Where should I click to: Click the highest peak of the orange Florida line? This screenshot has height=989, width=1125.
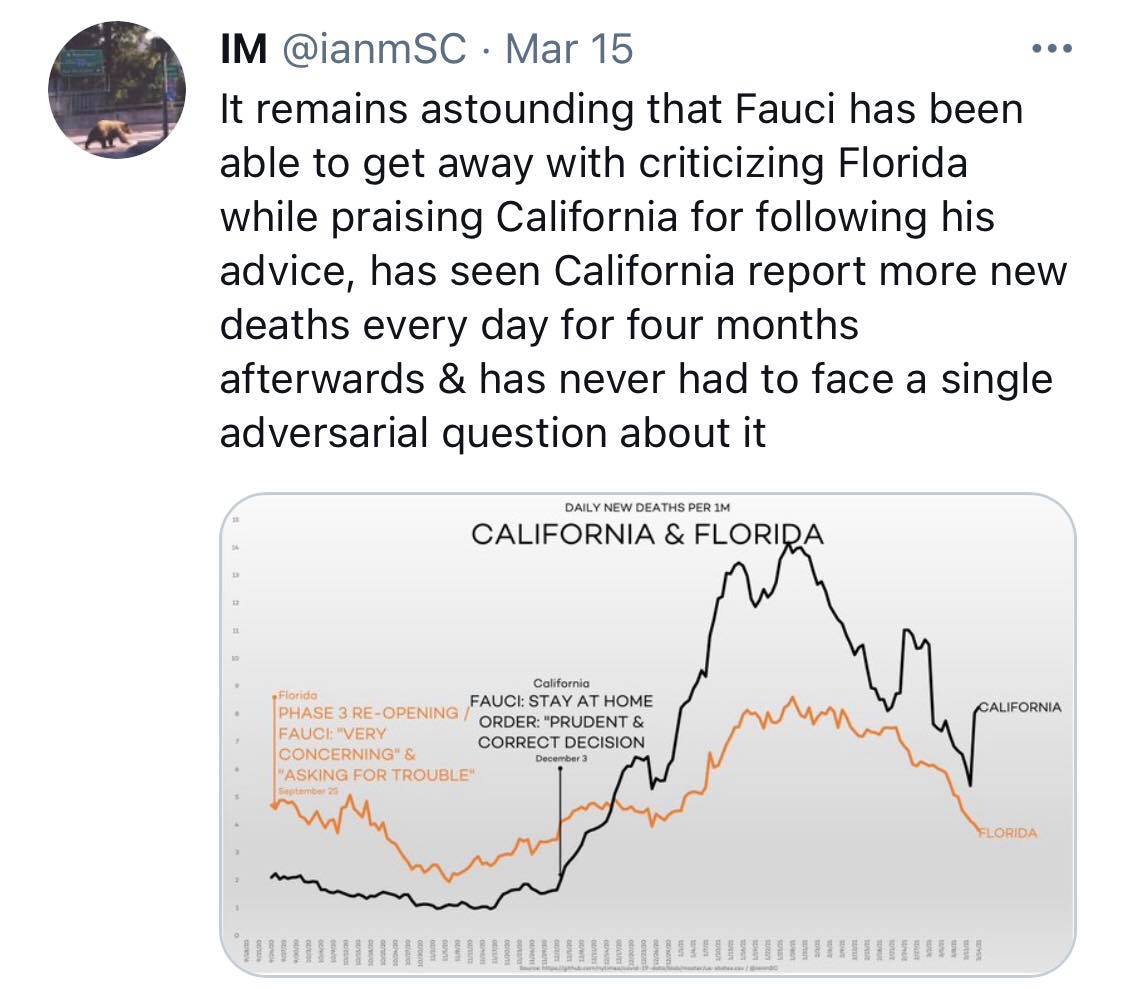[x=793, y=698]
